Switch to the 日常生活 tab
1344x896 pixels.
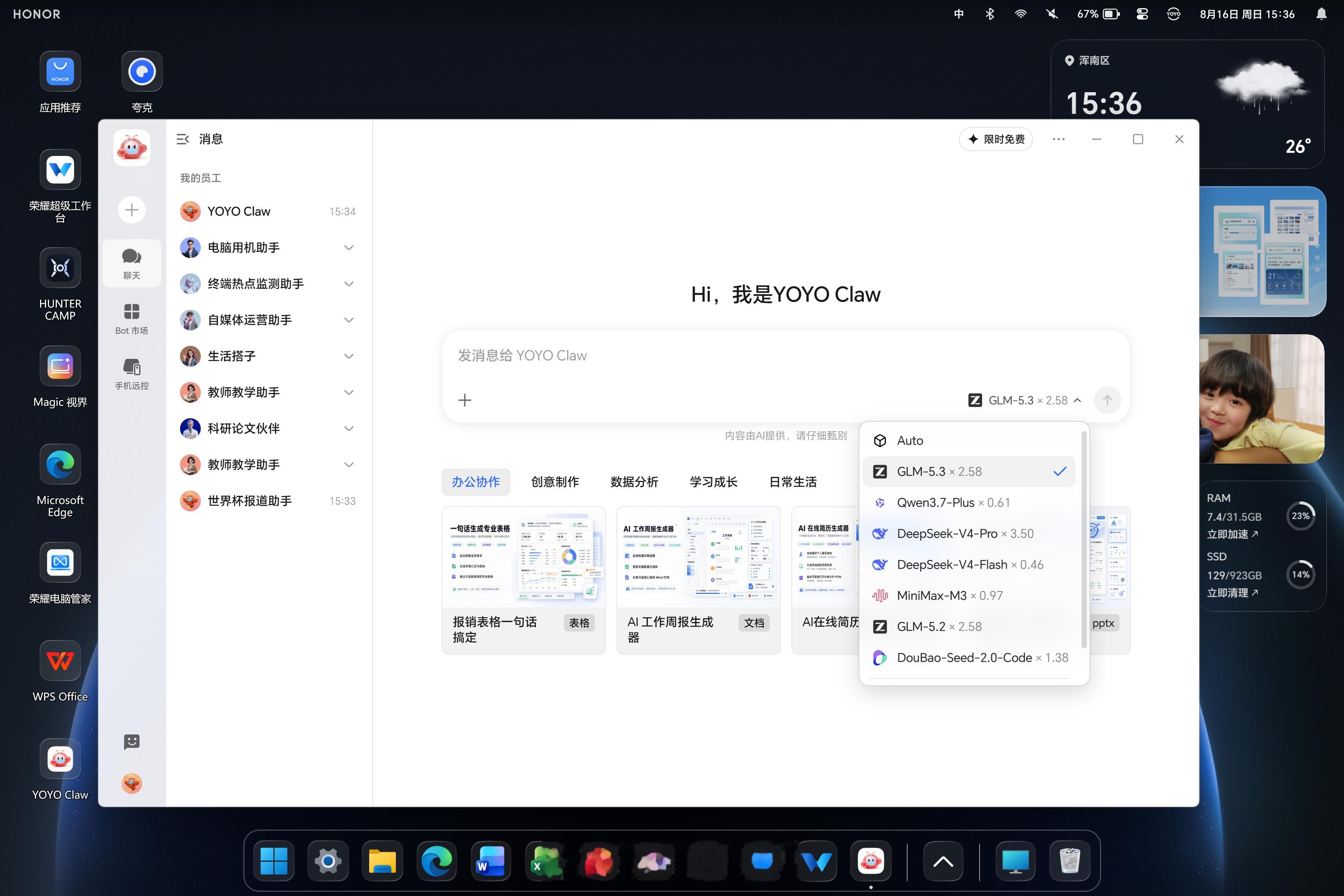(x=793, y=482)
